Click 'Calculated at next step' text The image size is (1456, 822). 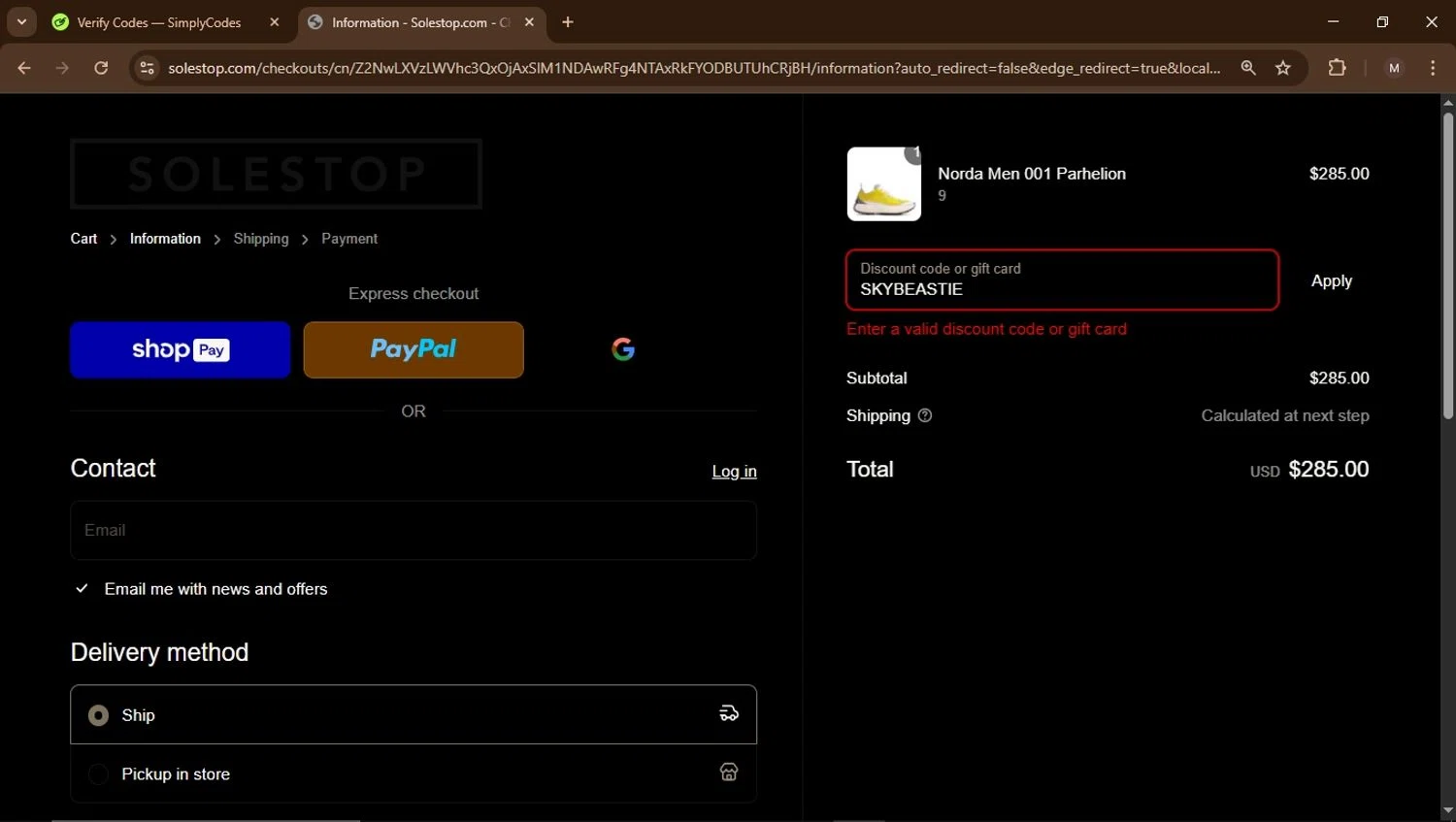(1285, 415)
